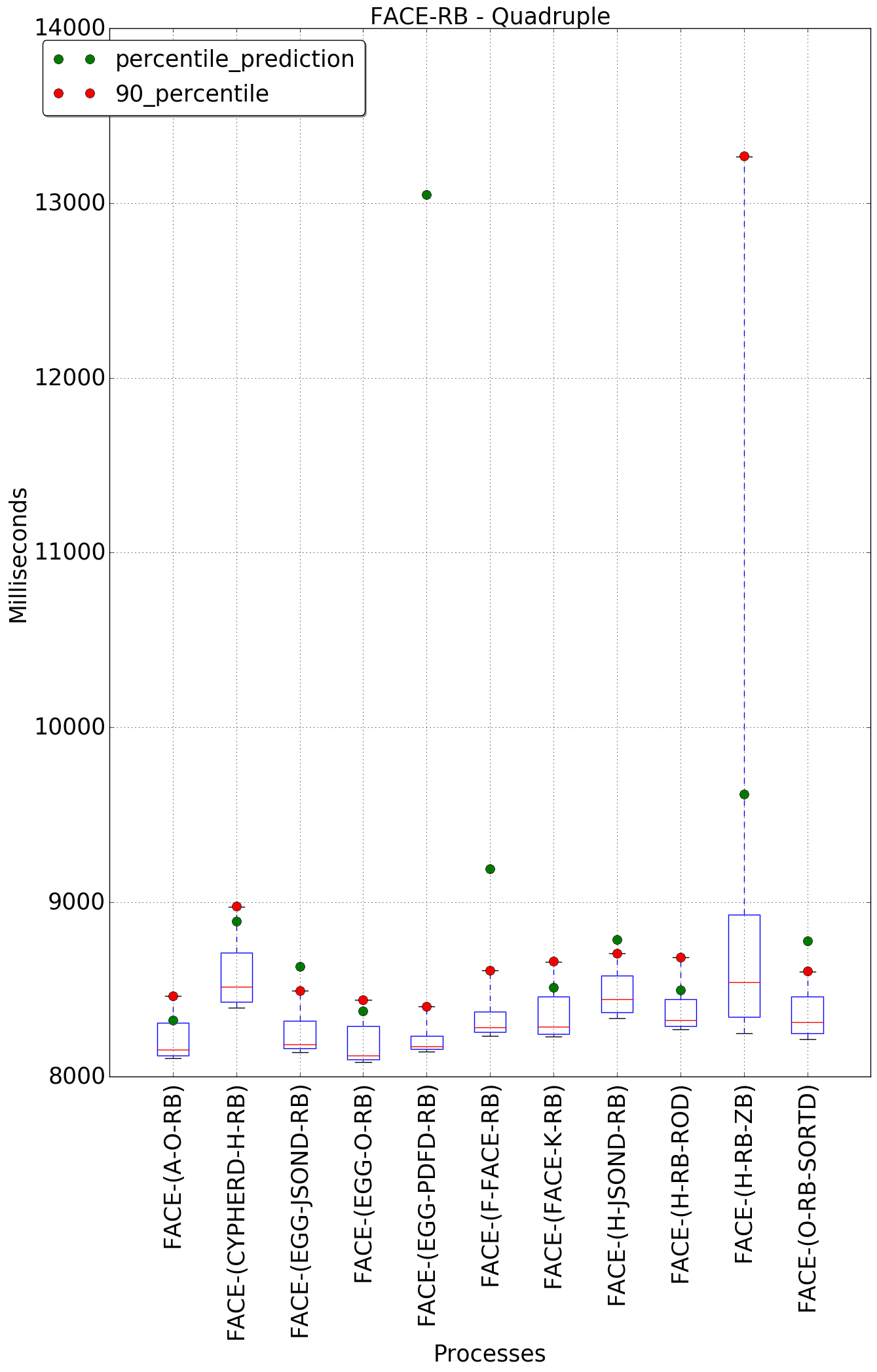This screenshot has width=877, height=1372.
Task: Click green prediction dot for FACE-(H-RB-ROD)
Action: tap(681, 990)
